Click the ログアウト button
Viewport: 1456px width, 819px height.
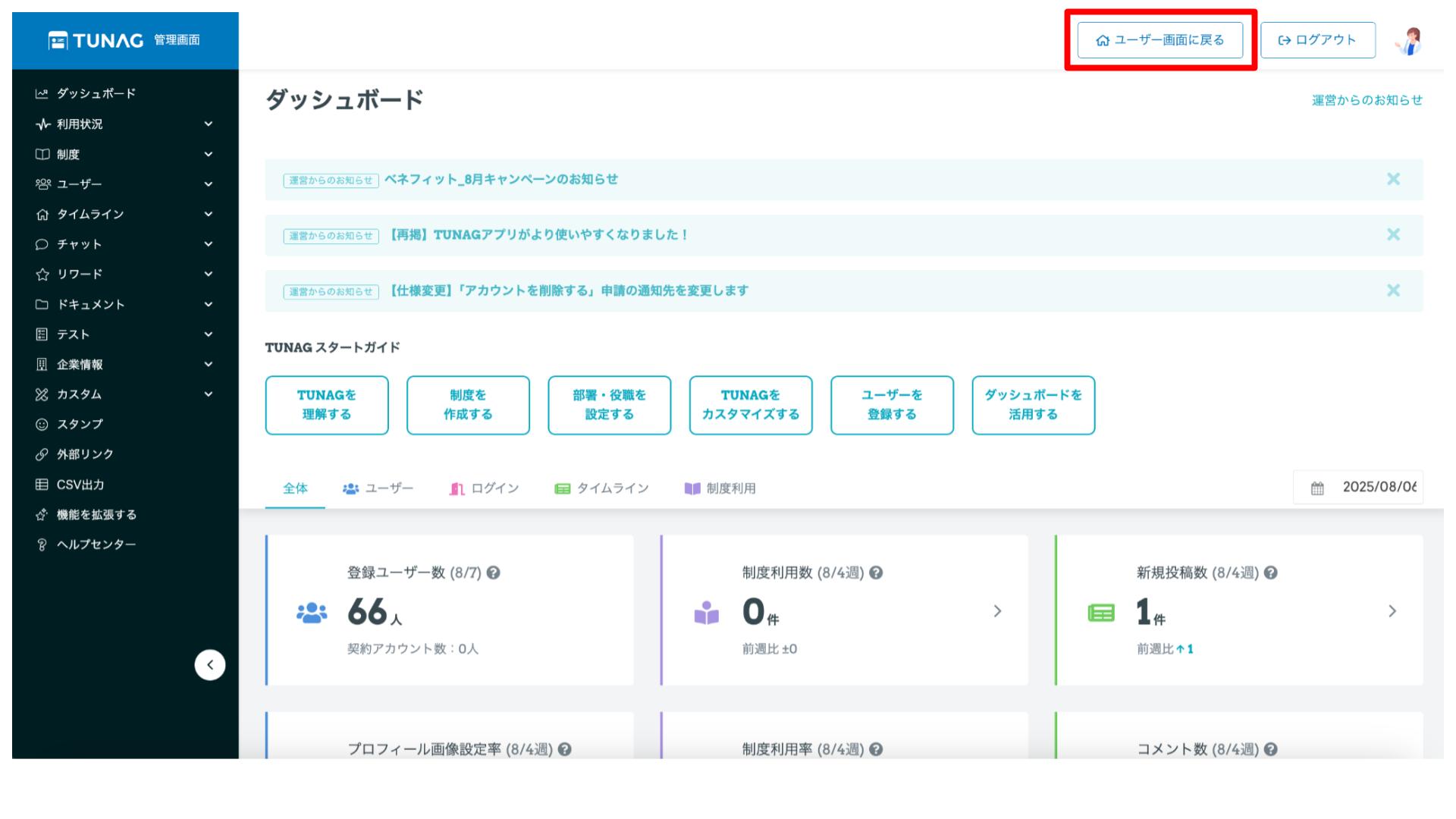1318,40
